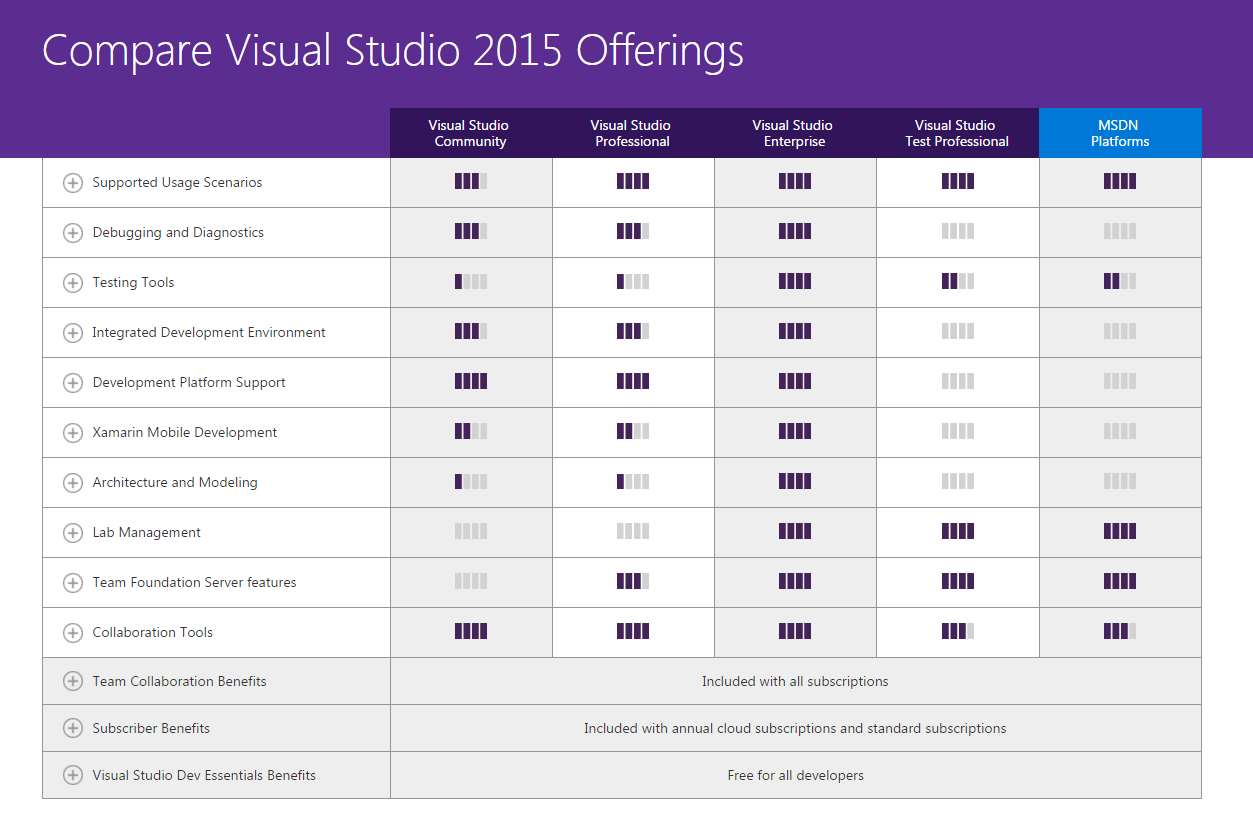The height and width of the screenshot is (817, 1253).
Task: Expand the Testing Tools row
Action: (x=73, y=283)
